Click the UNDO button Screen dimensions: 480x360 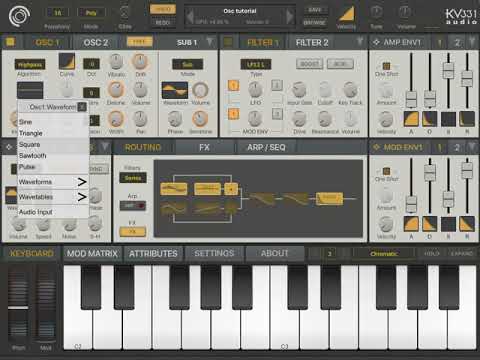pos(163,9)
